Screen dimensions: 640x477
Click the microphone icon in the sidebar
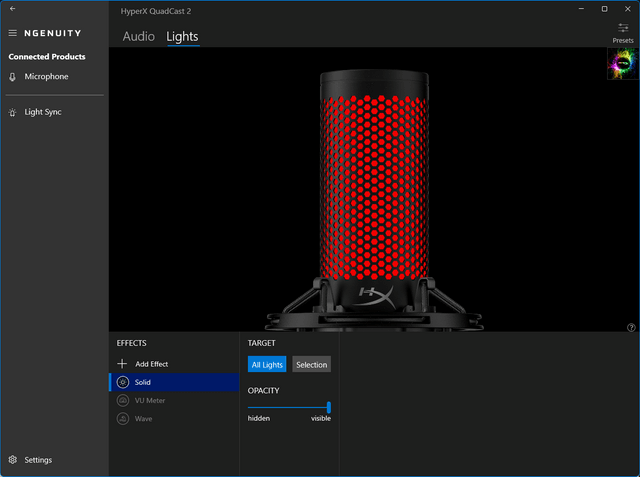coord(13,77)
